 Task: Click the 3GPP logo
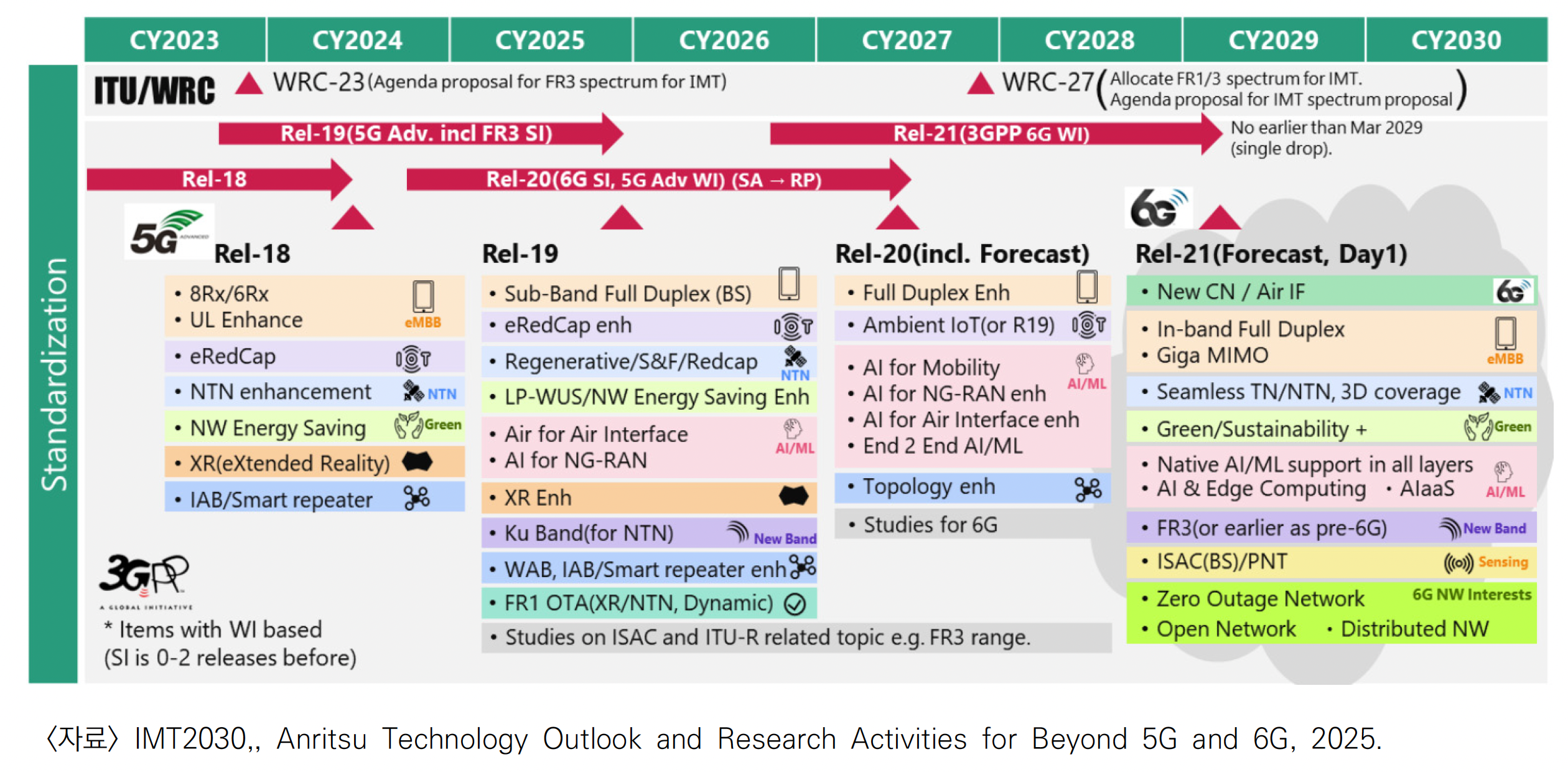[144, 577]
